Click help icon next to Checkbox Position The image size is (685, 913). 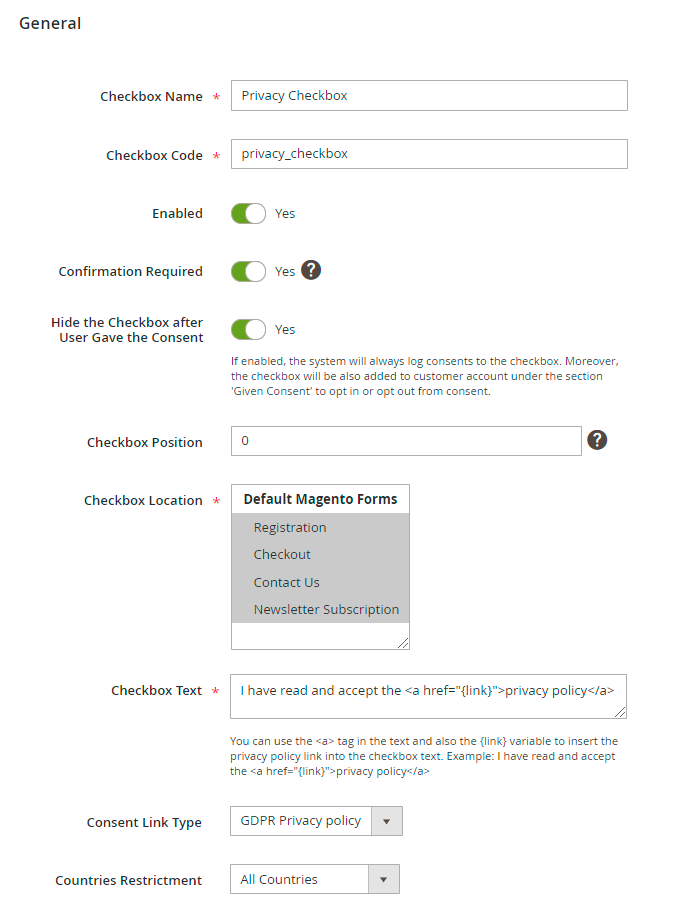(597, 440)
